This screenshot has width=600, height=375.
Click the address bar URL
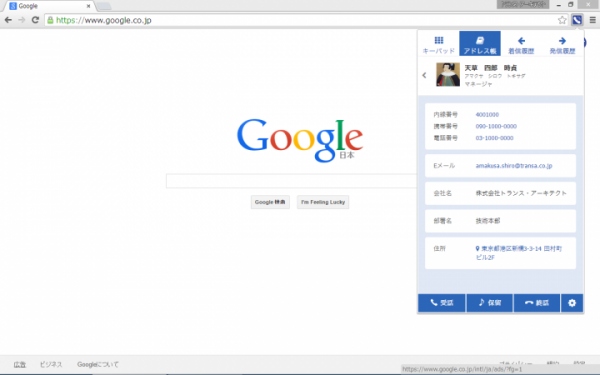104,20
